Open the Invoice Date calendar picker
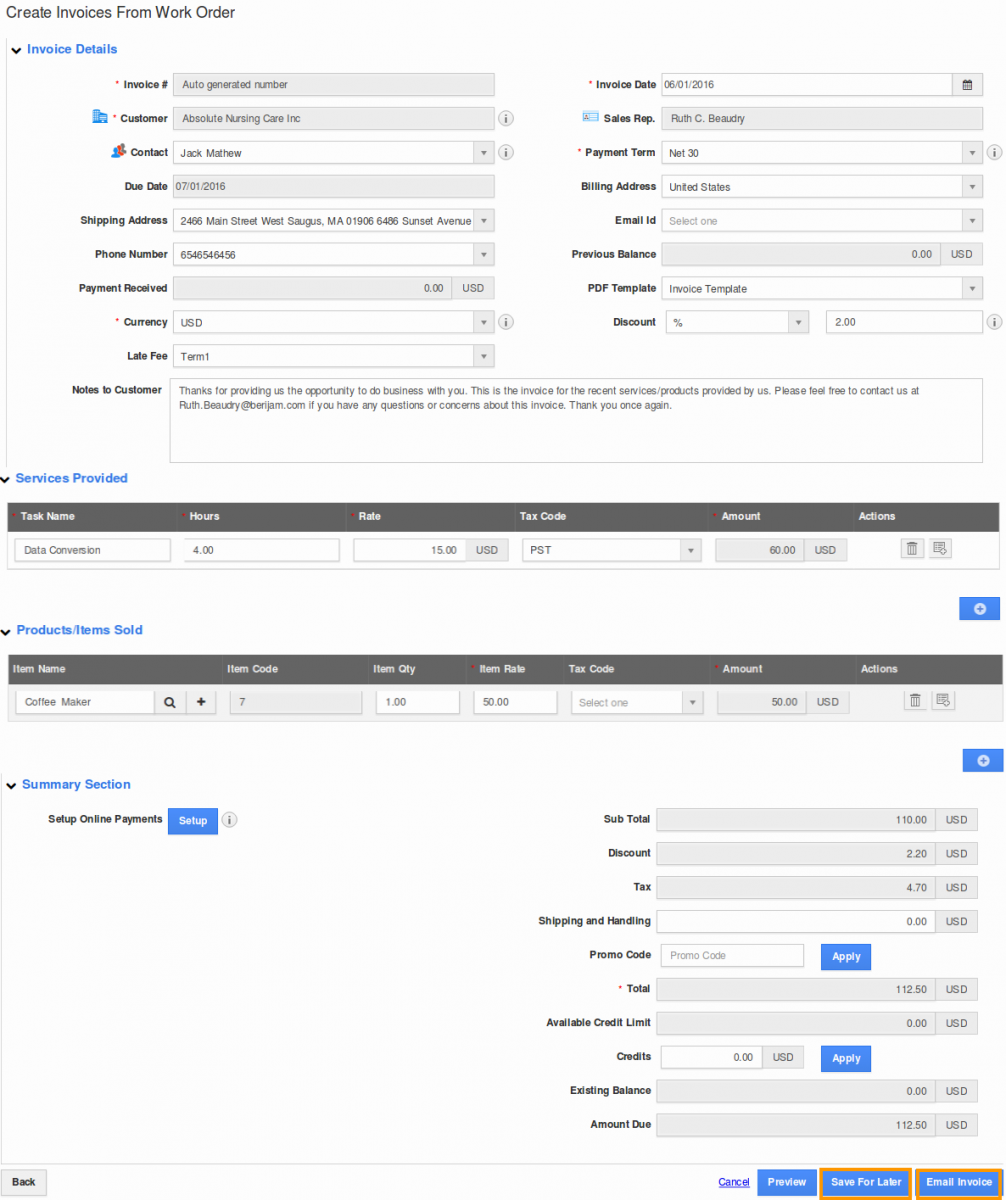Screen dimensions: 1006x1200 coord(967,85)
